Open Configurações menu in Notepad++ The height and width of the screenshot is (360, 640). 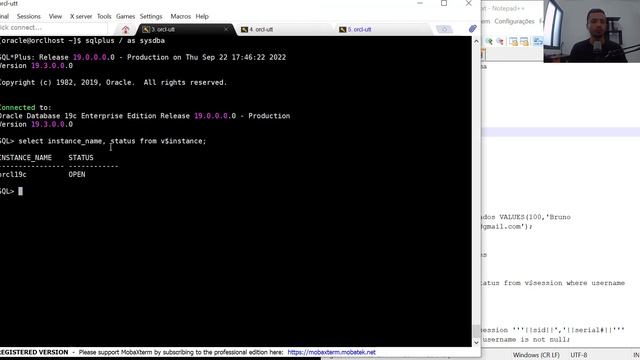[514, 21]
